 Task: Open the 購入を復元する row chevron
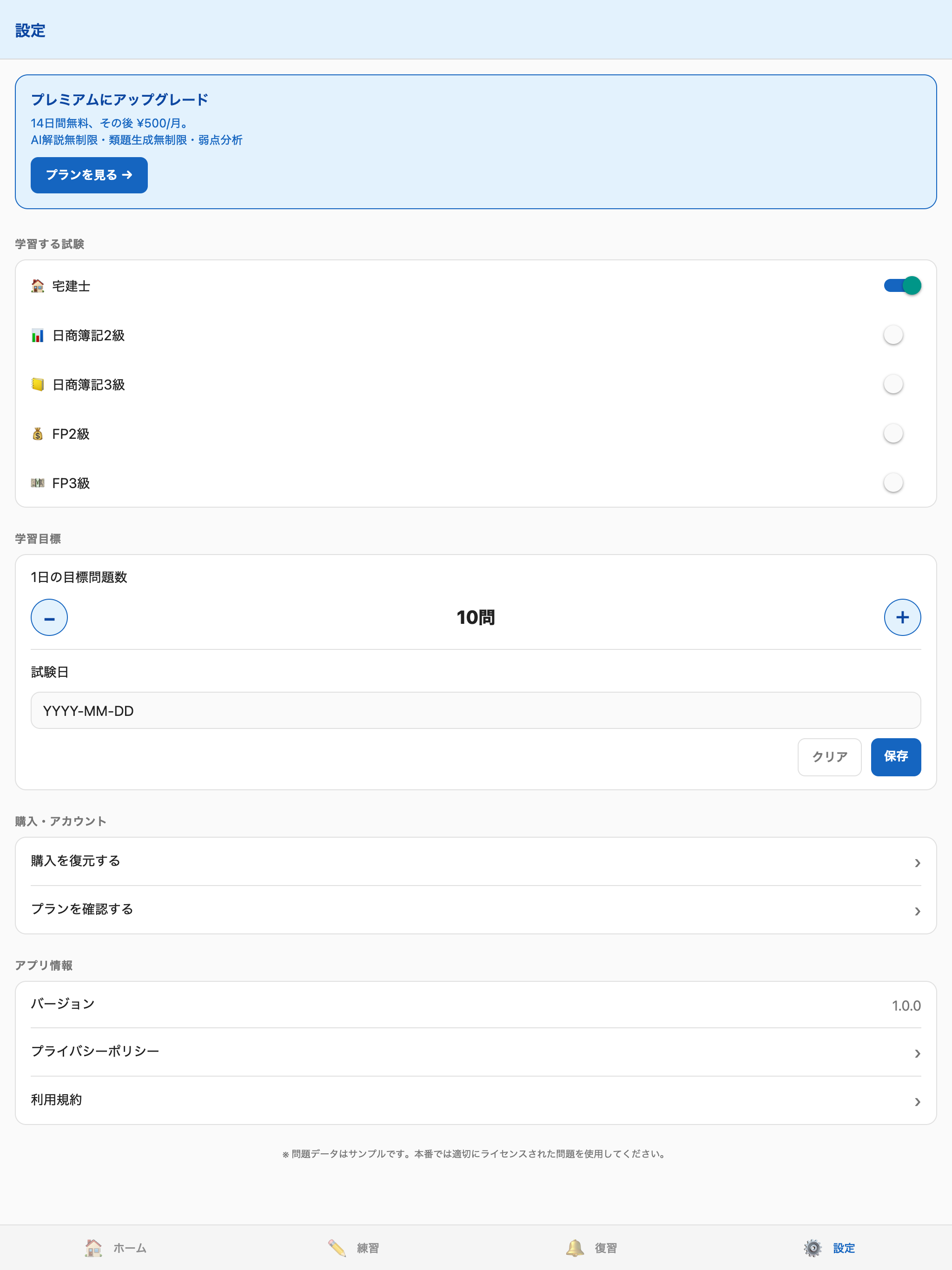(x=917, y=863)
